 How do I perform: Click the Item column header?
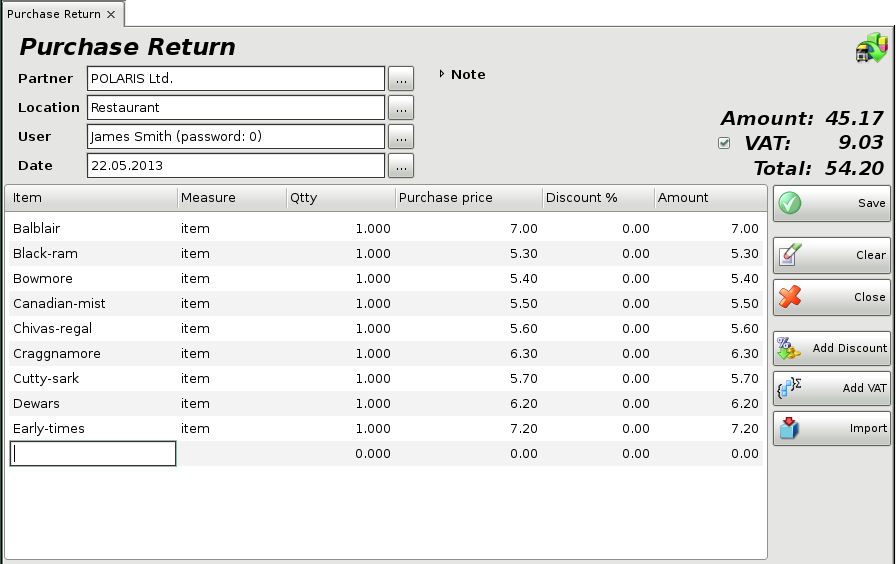(92, 198)
